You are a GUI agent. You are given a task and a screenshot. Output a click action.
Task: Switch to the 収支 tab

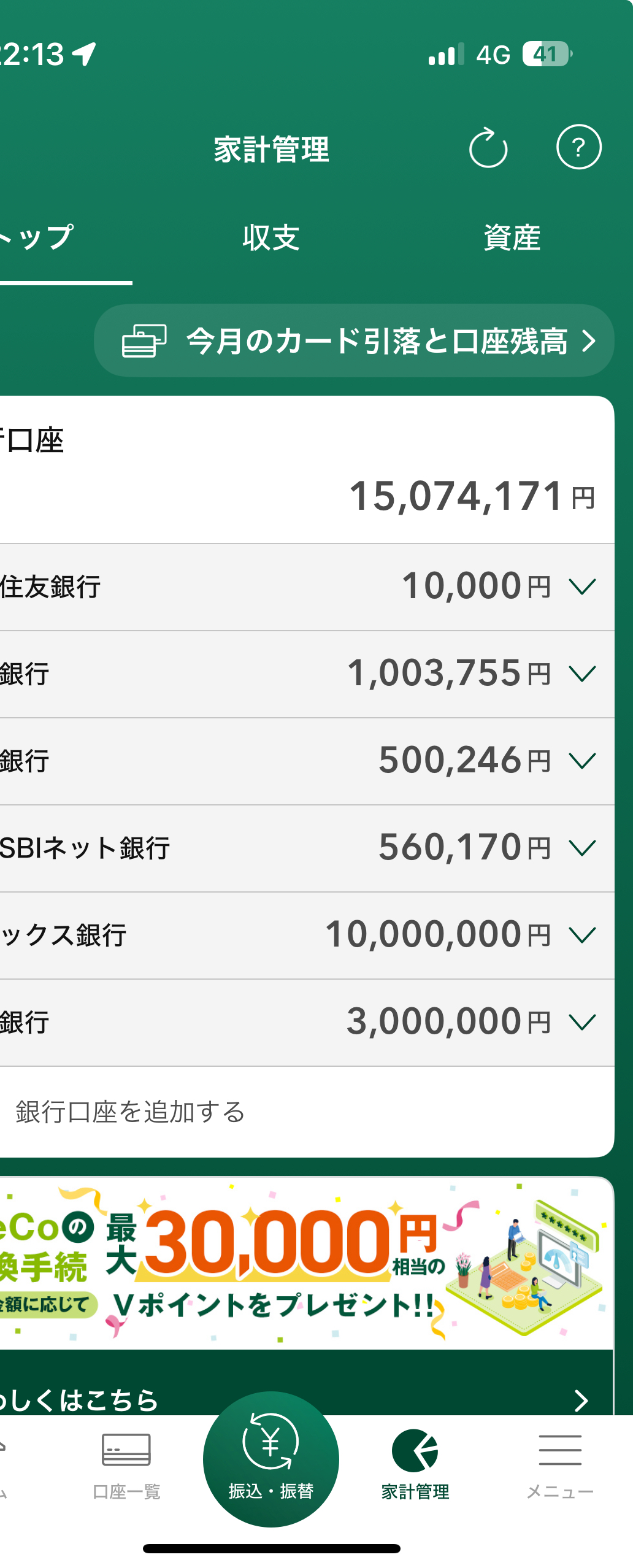coord(270,237)
